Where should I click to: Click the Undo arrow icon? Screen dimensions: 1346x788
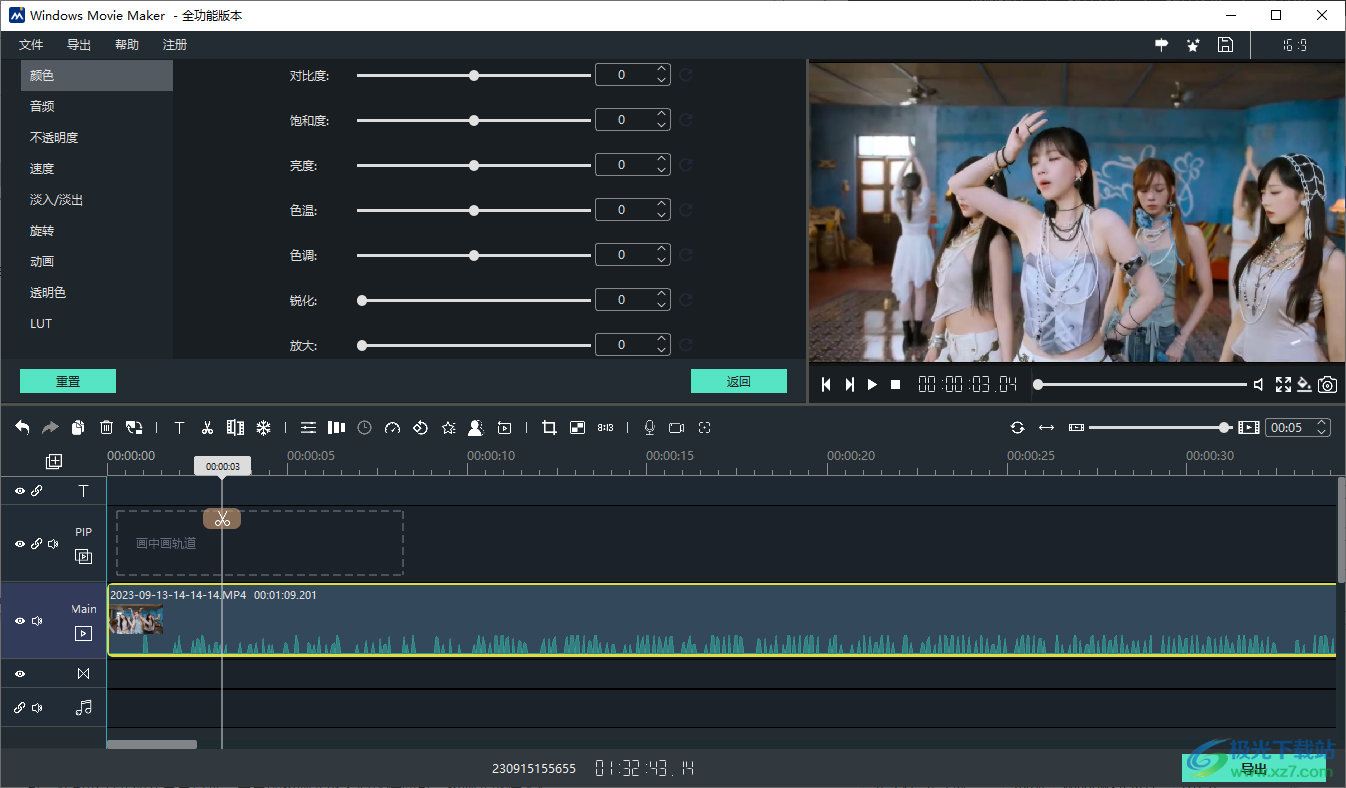coord(22,427)
